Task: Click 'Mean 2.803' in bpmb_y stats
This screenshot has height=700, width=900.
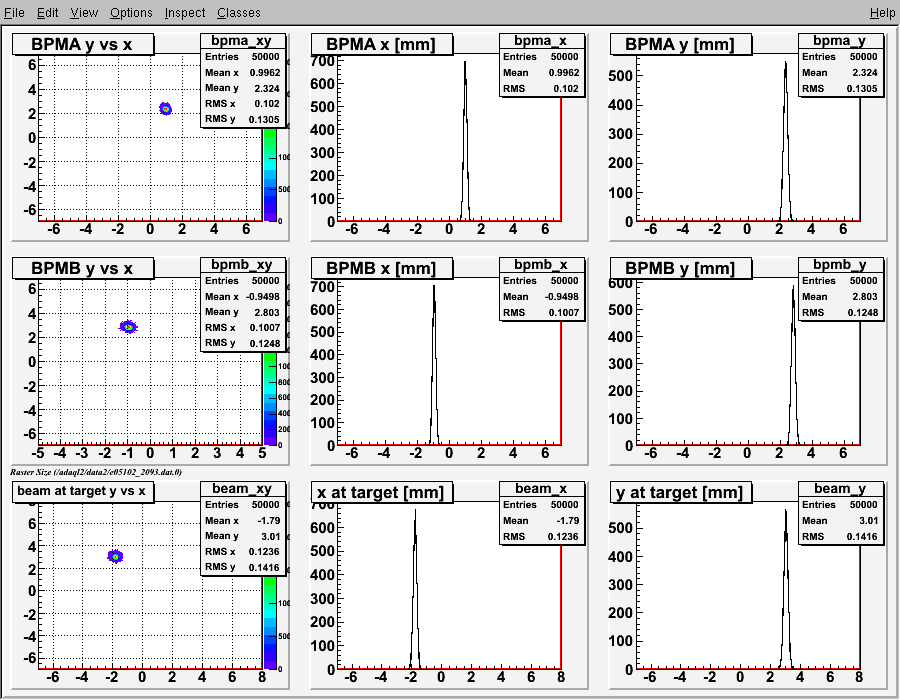Action: [x=841, y=297]
